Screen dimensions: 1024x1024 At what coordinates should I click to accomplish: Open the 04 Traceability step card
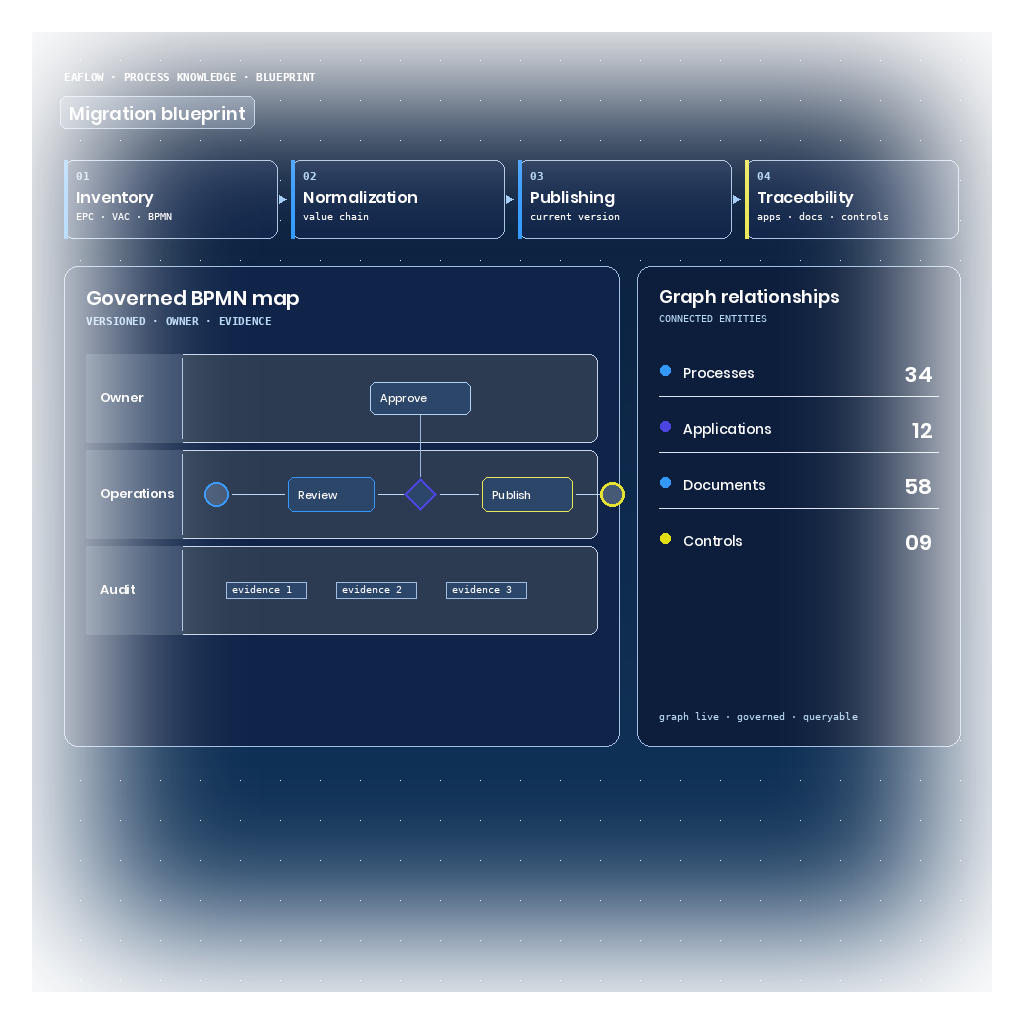(x=852, y=199)
